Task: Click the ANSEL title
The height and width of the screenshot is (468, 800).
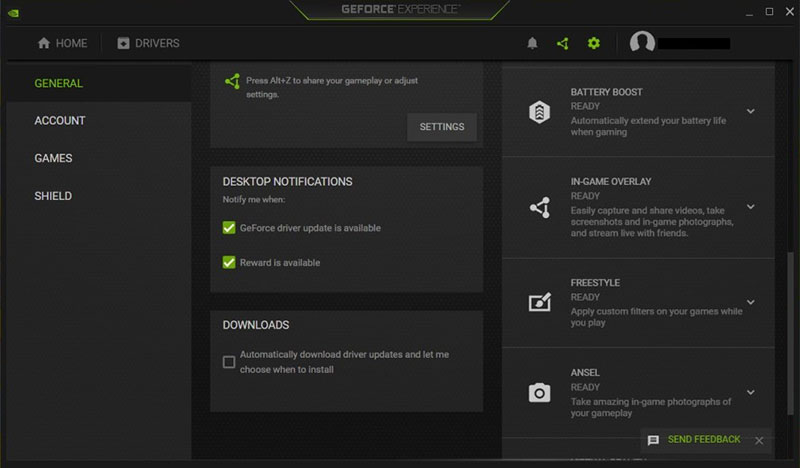Action: click(585, 373)
